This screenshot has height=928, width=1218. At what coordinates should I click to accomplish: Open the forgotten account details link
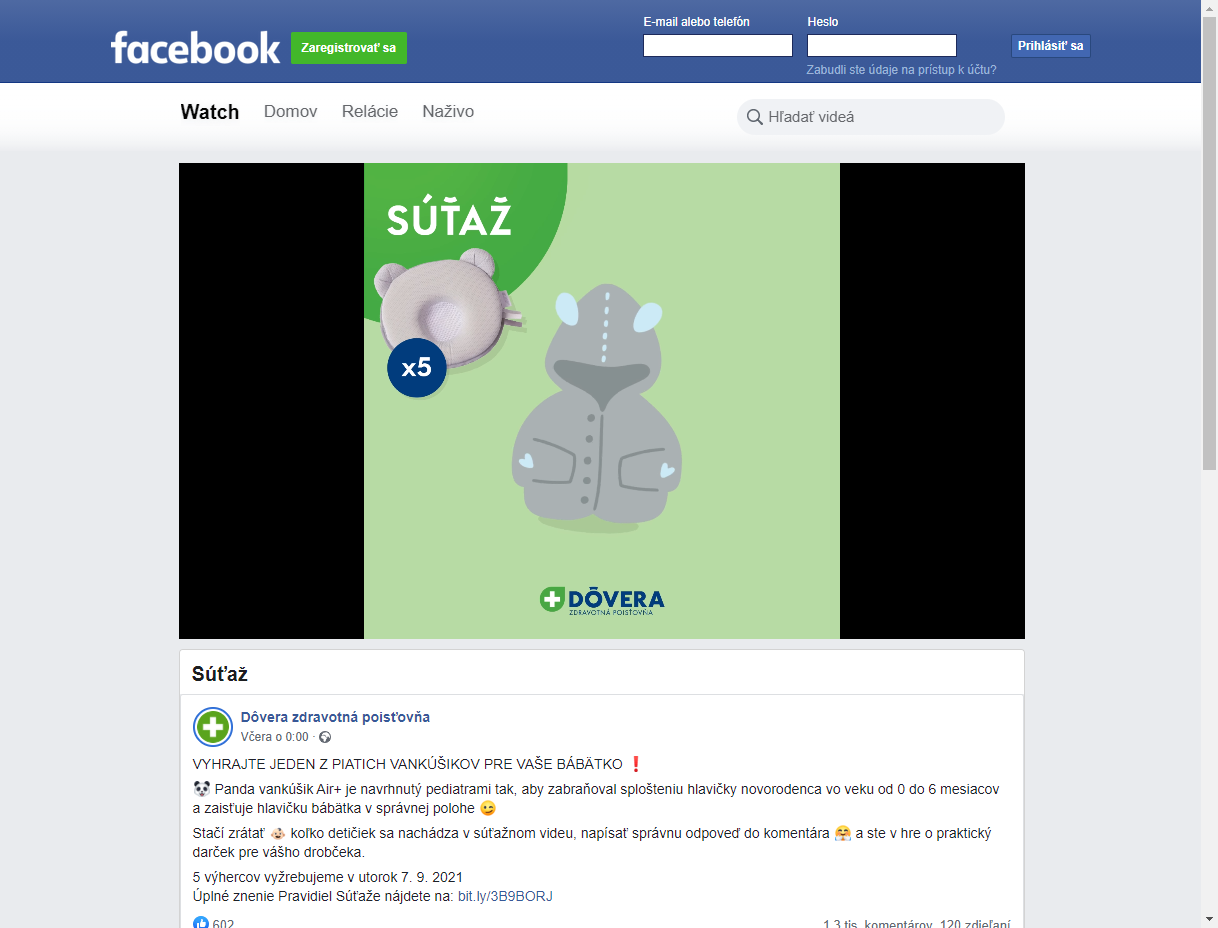[901, 70]
